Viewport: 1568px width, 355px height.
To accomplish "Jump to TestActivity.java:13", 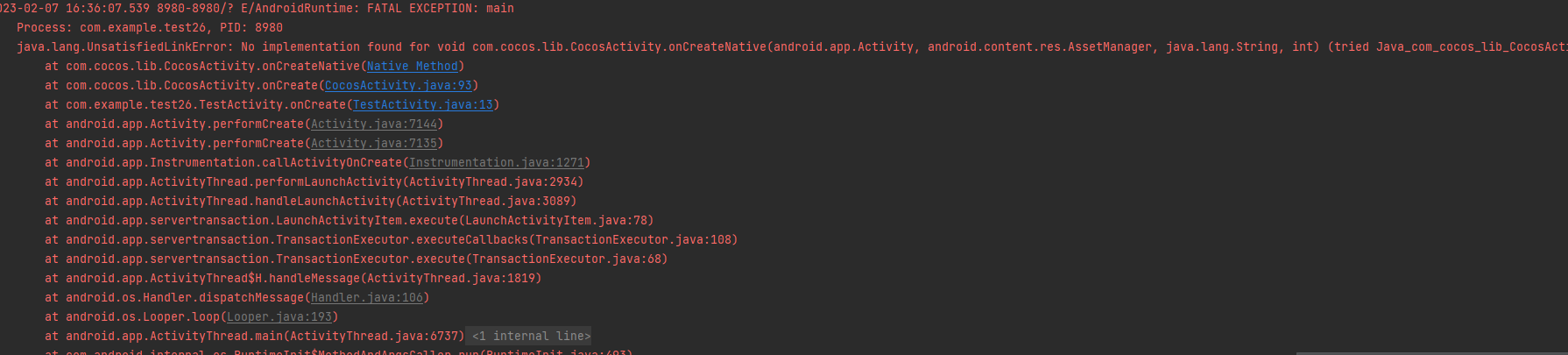I will click(x=422, y=105).
